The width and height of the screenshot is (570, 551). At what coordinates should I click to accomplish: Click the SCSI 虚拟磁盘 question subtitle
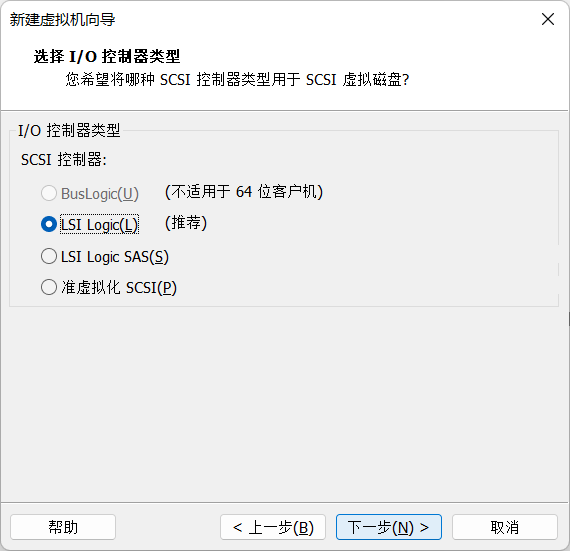(237, 80)
